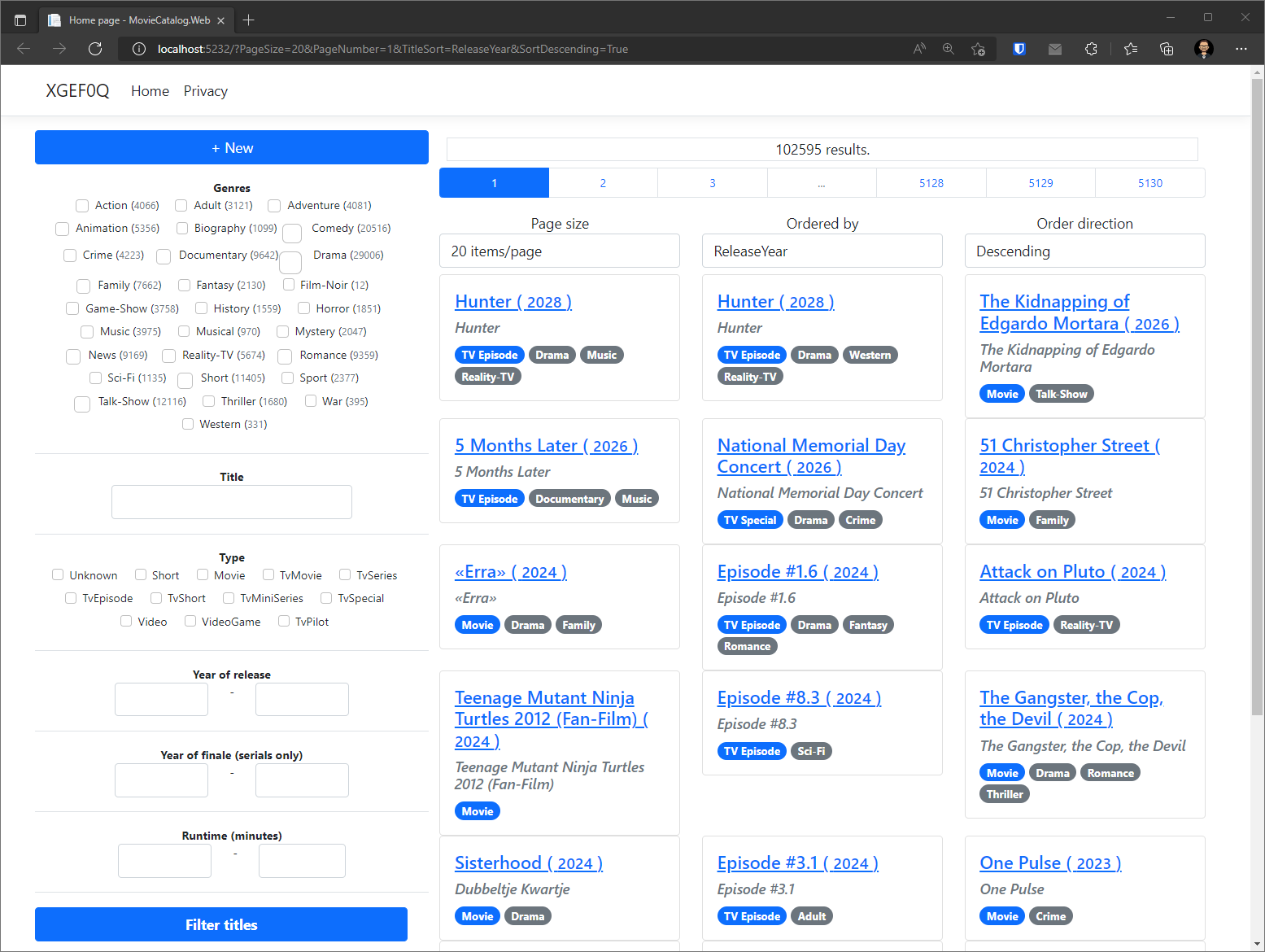Enable the Western genre checkbox
The image size is (1265, 952).
pos(188,424)
